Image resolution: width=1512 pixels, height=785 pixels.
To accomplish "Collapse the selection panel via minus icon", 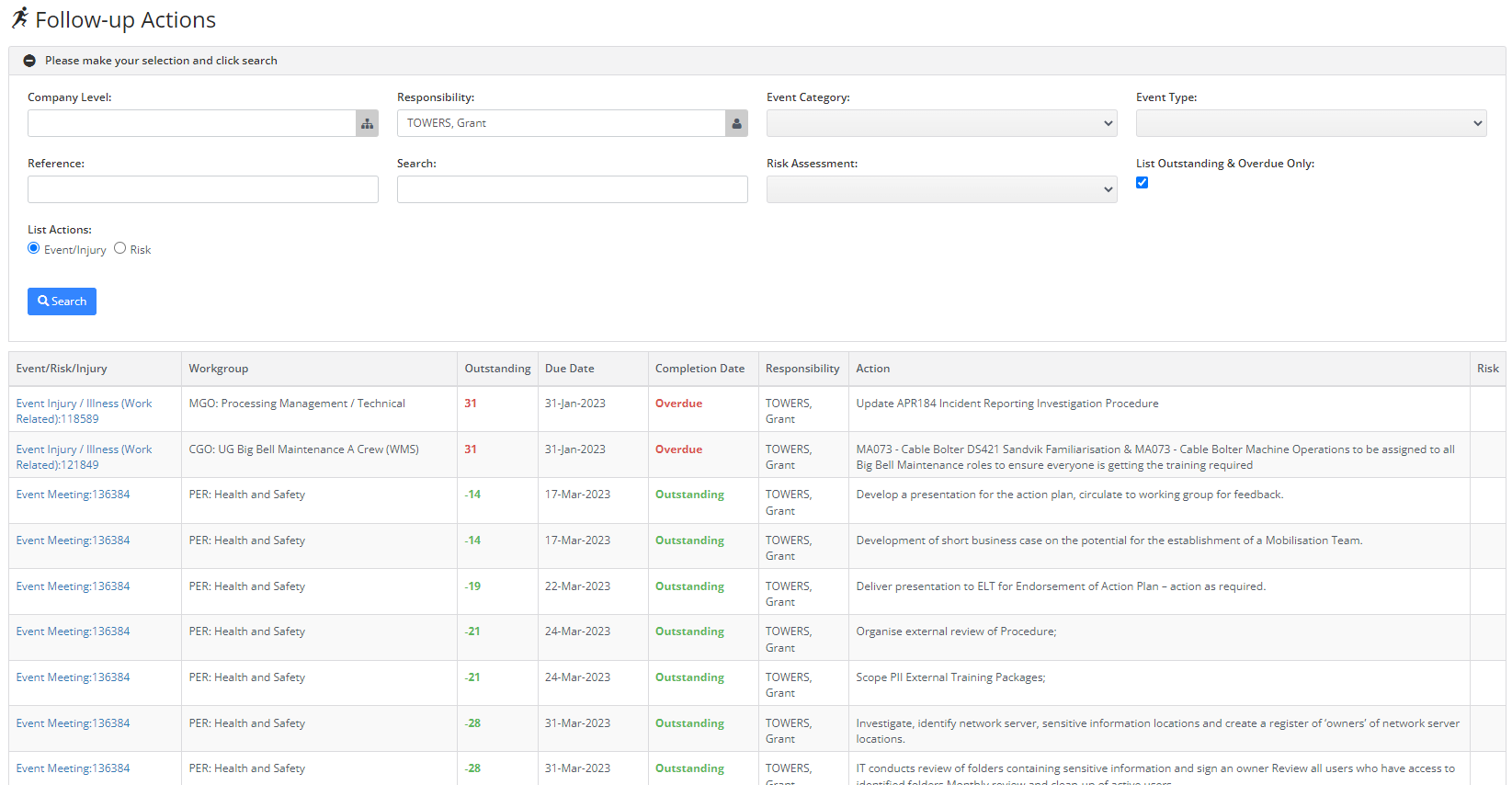I will 29,61.
